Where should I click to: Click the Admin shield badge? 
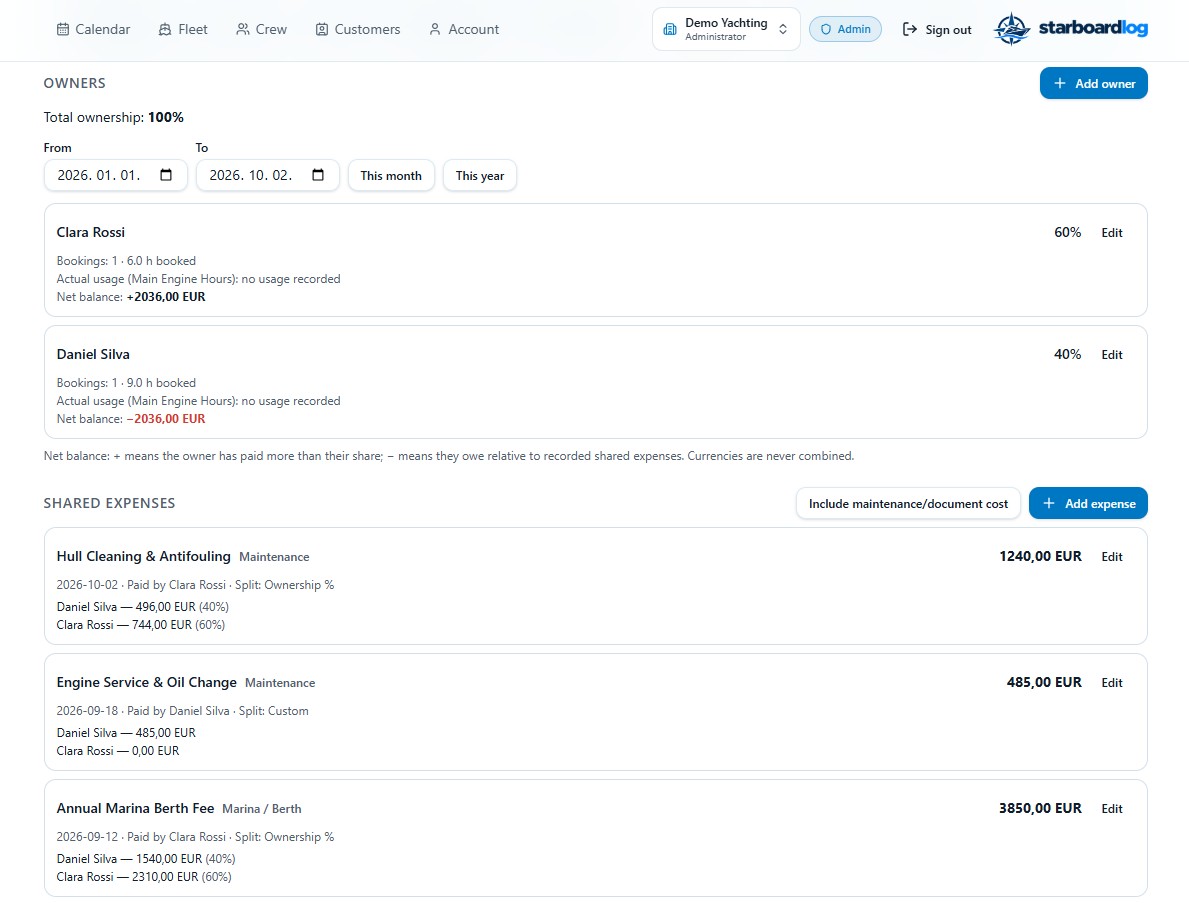845,29
